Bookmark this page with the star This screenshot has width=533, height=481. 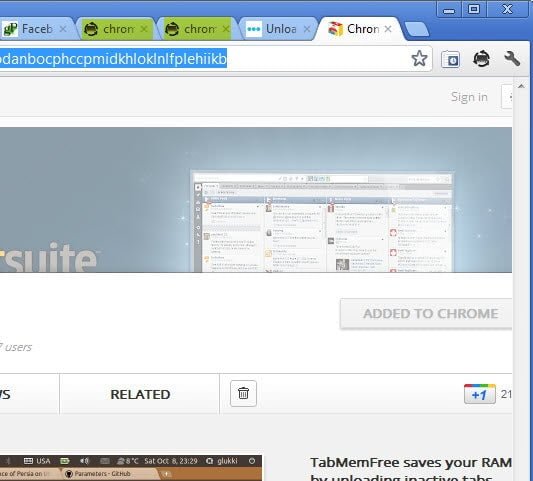click(419, 59)
